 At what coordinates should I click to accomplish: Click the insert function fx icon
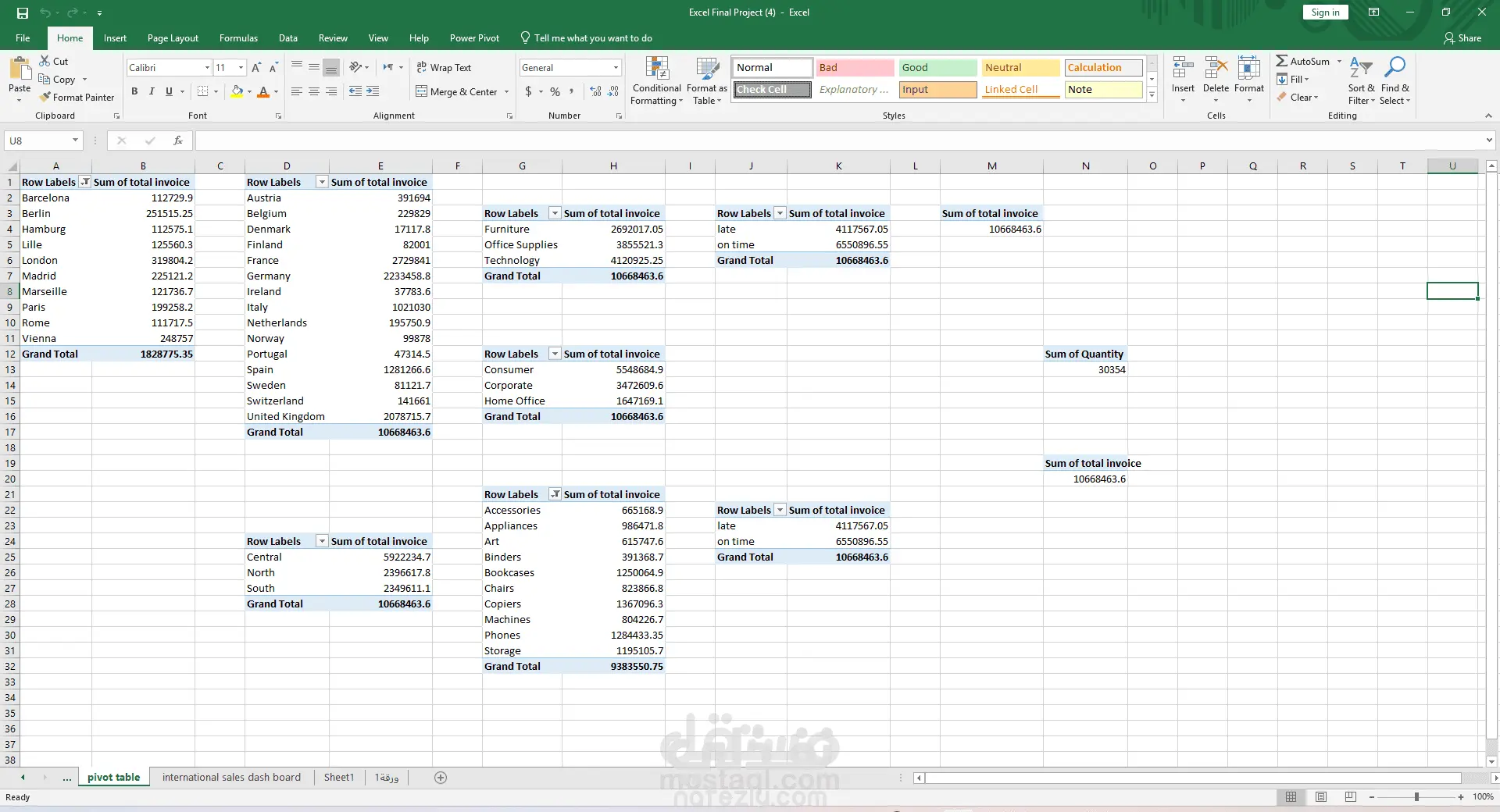(178, 141)
